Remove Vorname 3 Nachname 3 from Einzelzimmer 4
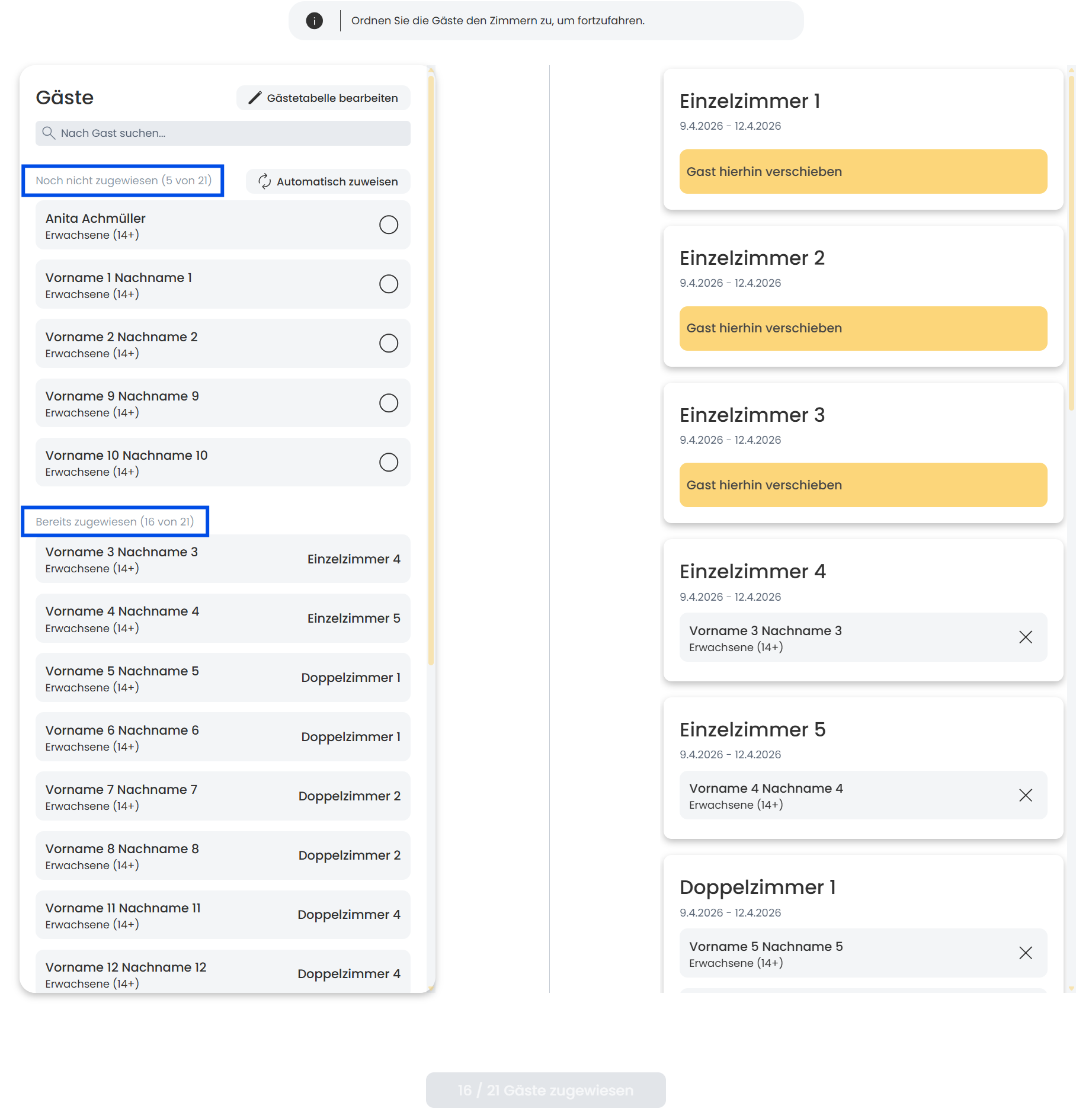Screen dimensions: 1092x1115 point(1025,637)
